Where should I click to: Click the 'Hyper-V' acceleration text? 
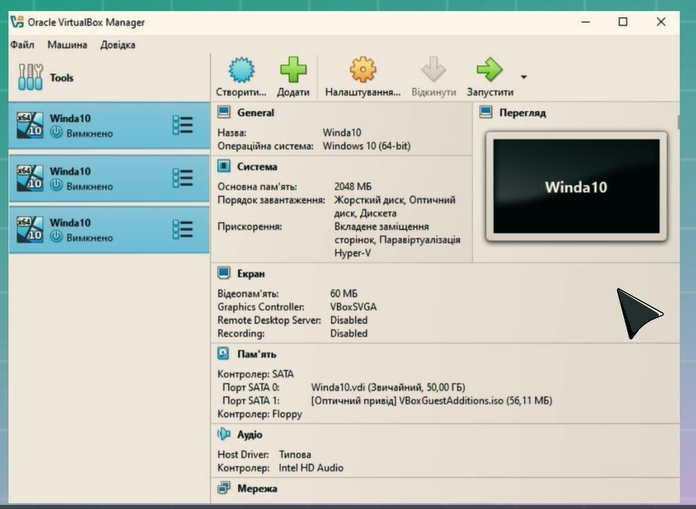coord(352,253)
